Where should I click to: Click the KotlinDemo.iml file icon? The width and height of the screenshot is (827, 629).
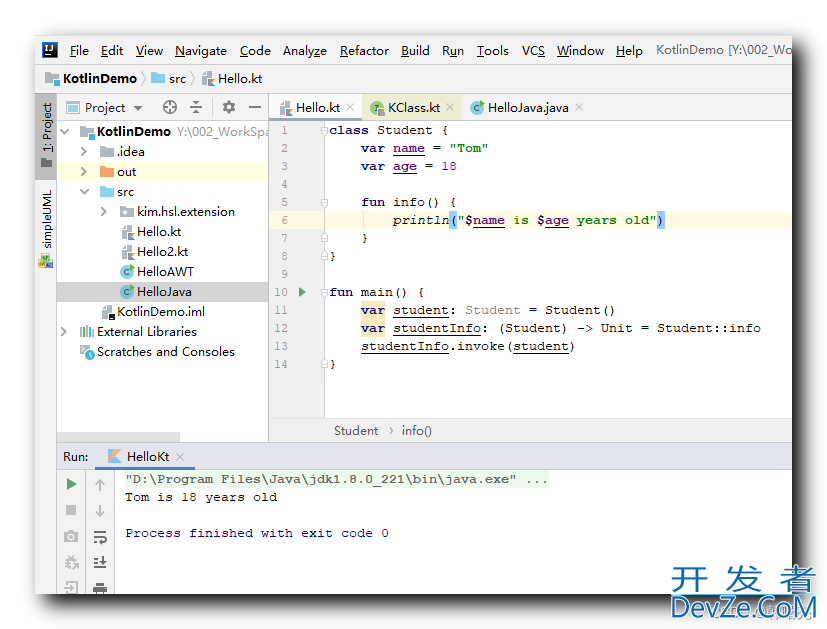(108, 312)
